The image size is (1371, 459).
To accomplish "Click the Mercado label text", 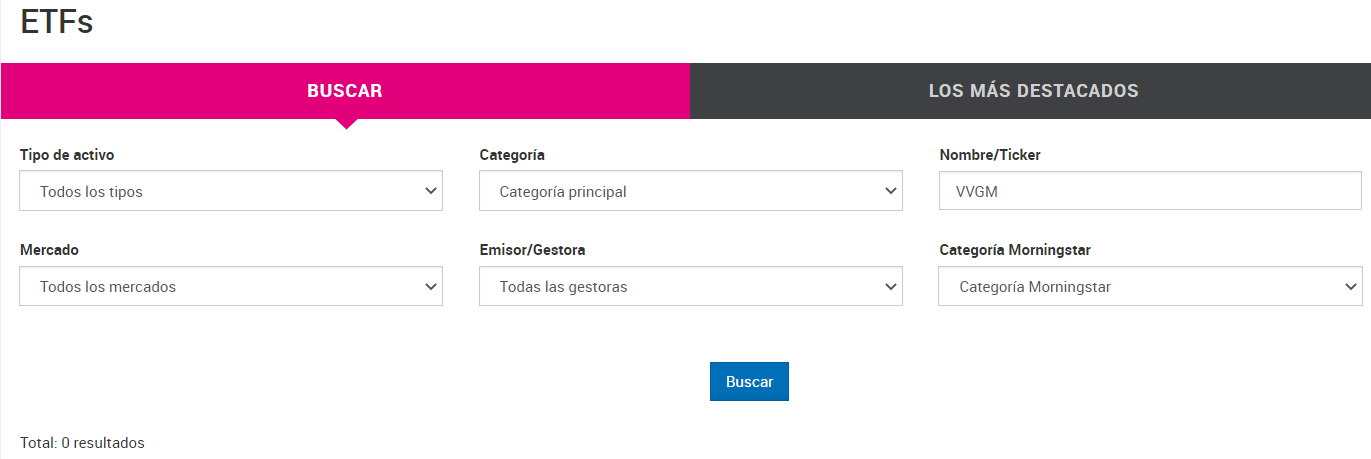I will click(x=49, y=250).
